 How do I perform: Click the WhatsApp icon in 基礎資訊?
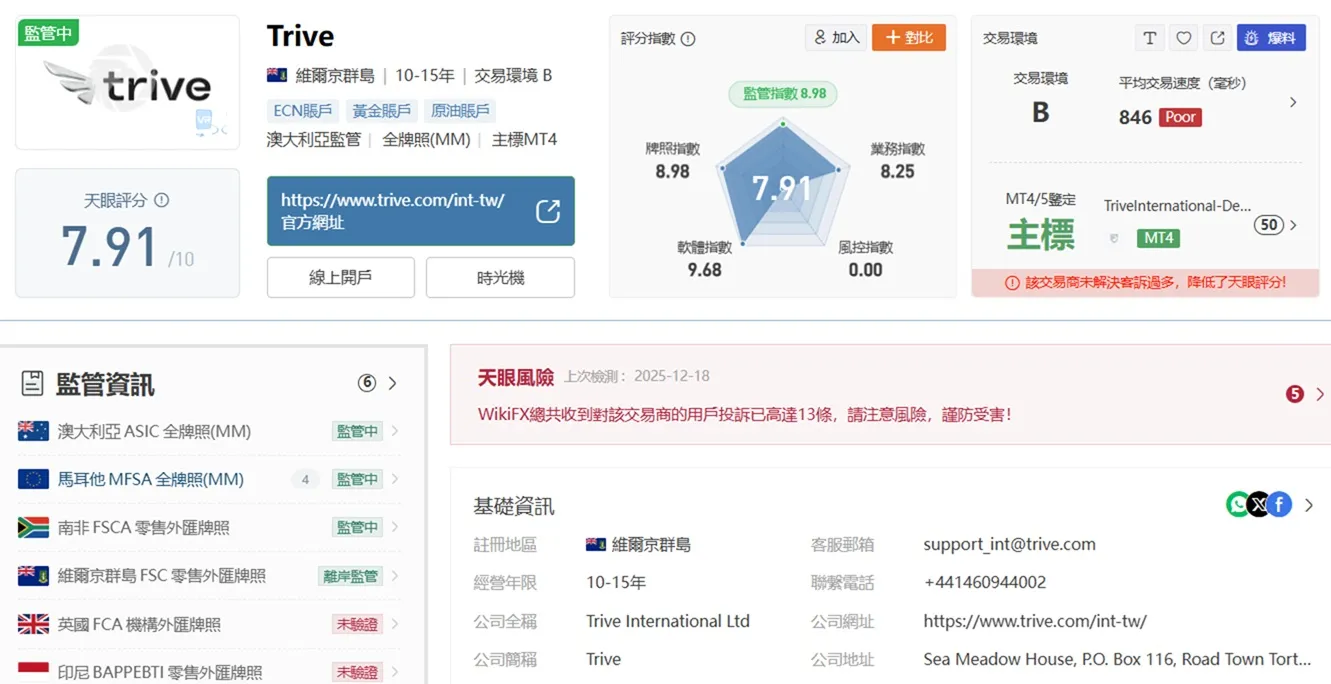tap(1238, 504)
